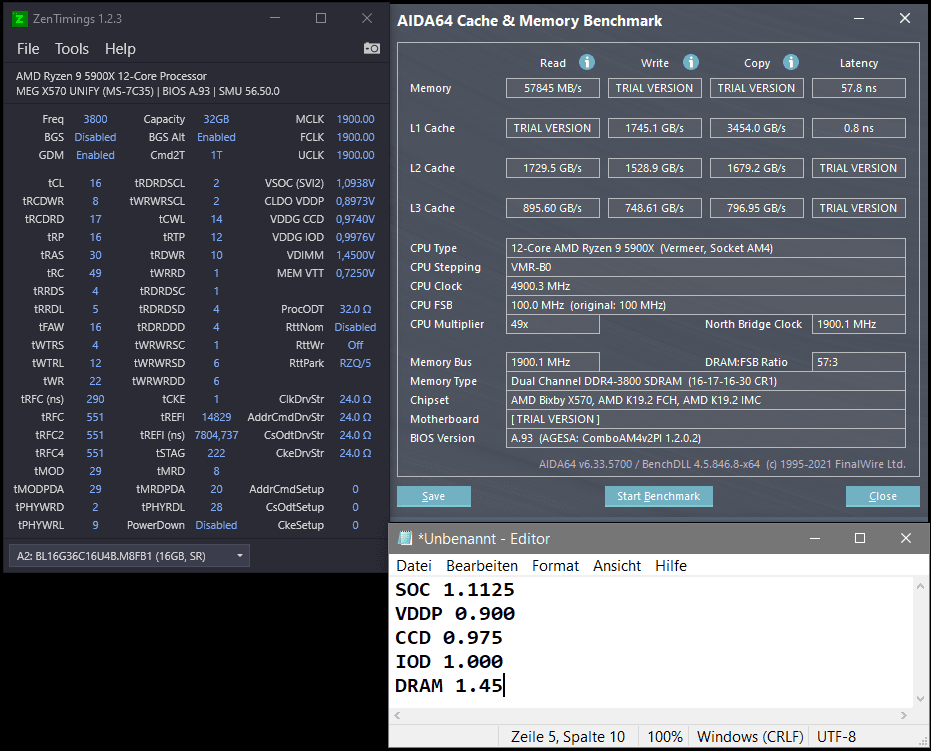Click the IOD 1.000 line in Editor
The width and height of the screenshot is (931, 751).
point(448,661)
